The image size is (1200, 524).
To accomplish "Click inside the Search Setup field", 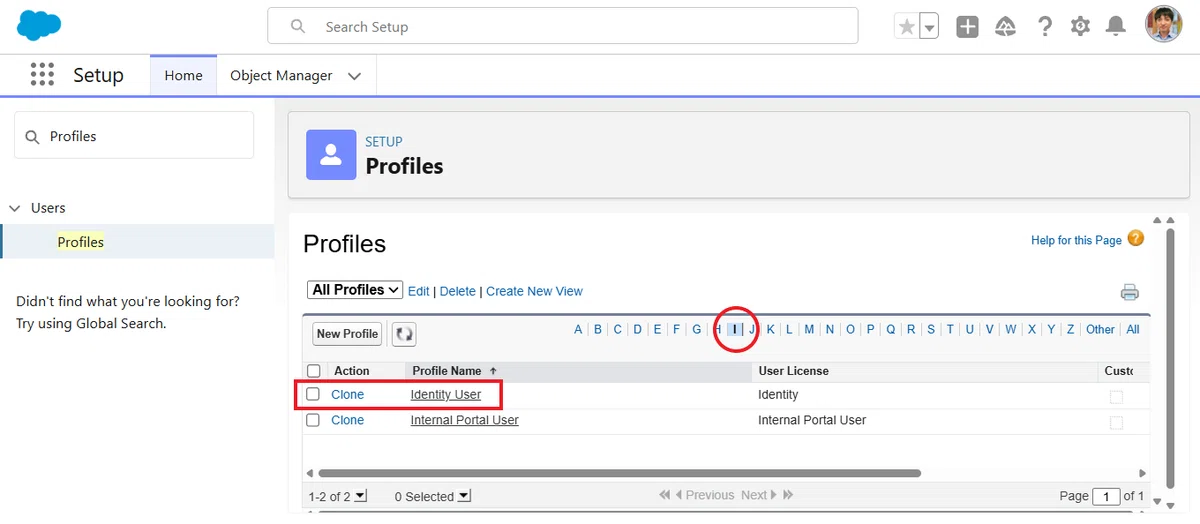I will tap(563, 27).
